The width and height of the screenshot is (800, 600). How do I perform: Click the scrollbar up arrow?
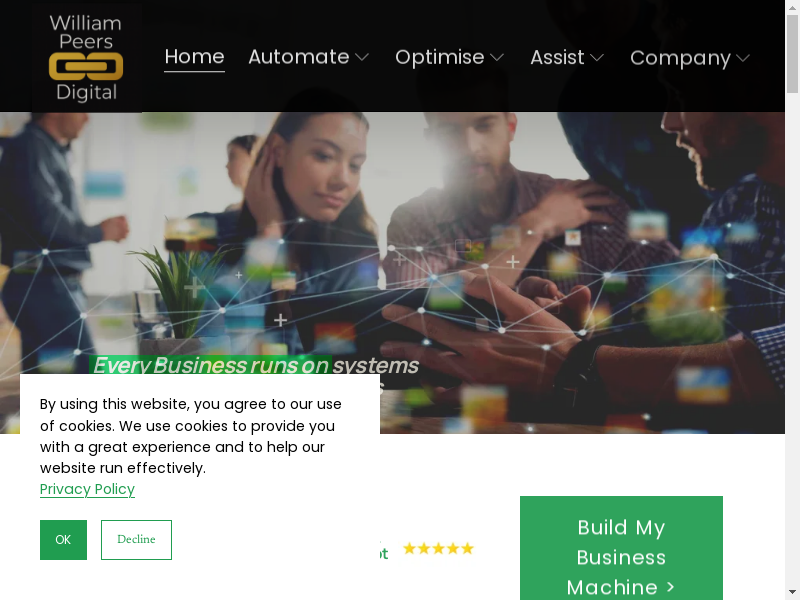pos(792,7)
